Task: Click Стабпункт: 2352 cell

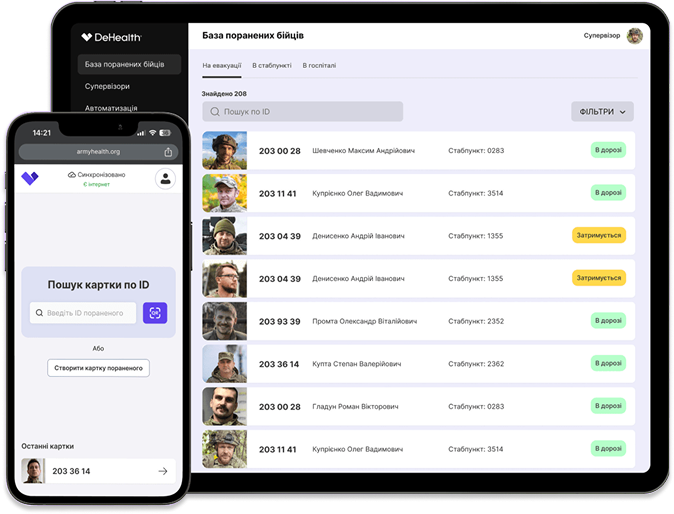Action: click(x=476, y=321)
